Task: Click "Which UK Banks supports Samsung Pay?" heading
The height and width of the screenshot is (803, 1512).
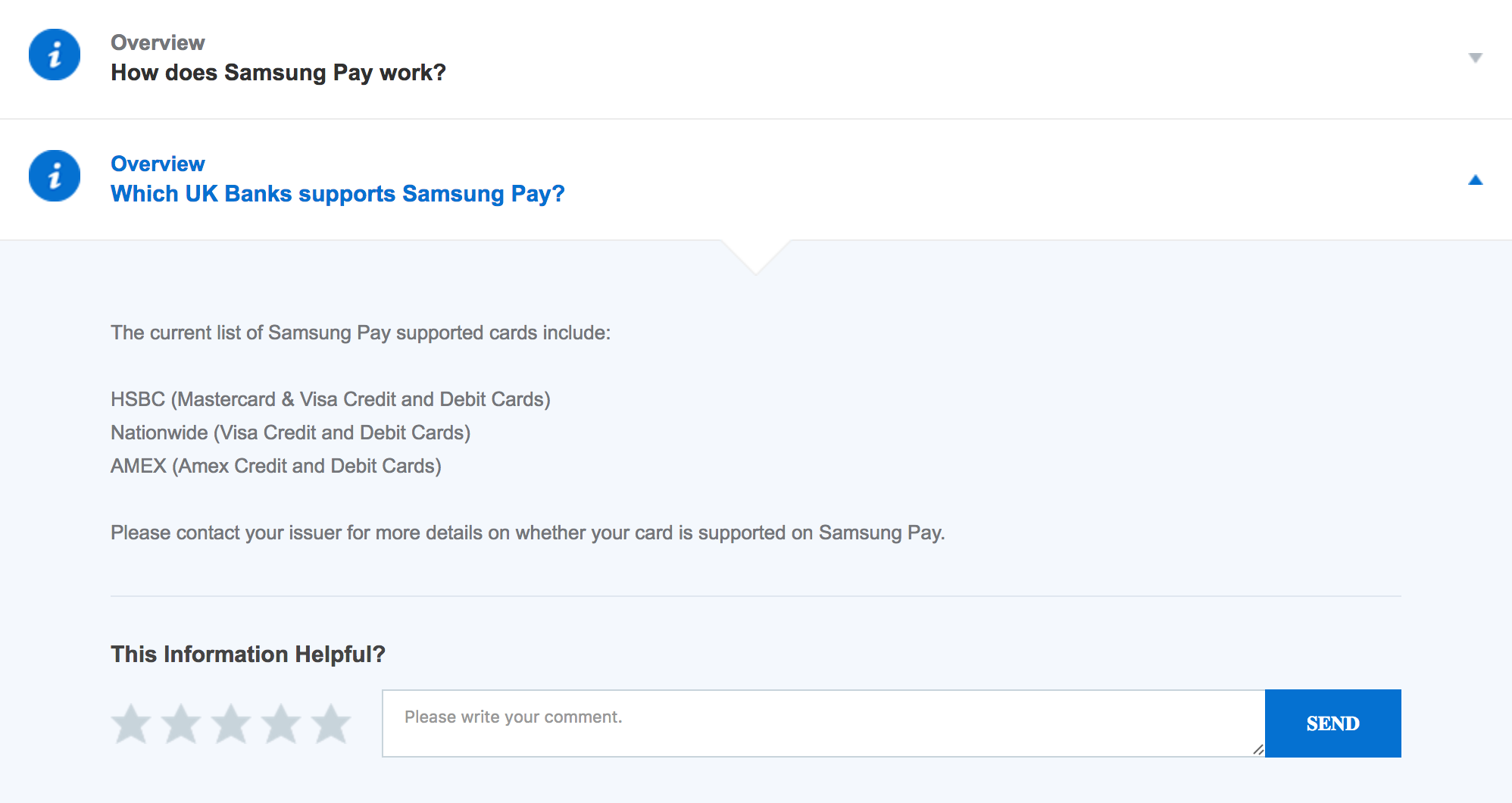Action: pos(337,194)
